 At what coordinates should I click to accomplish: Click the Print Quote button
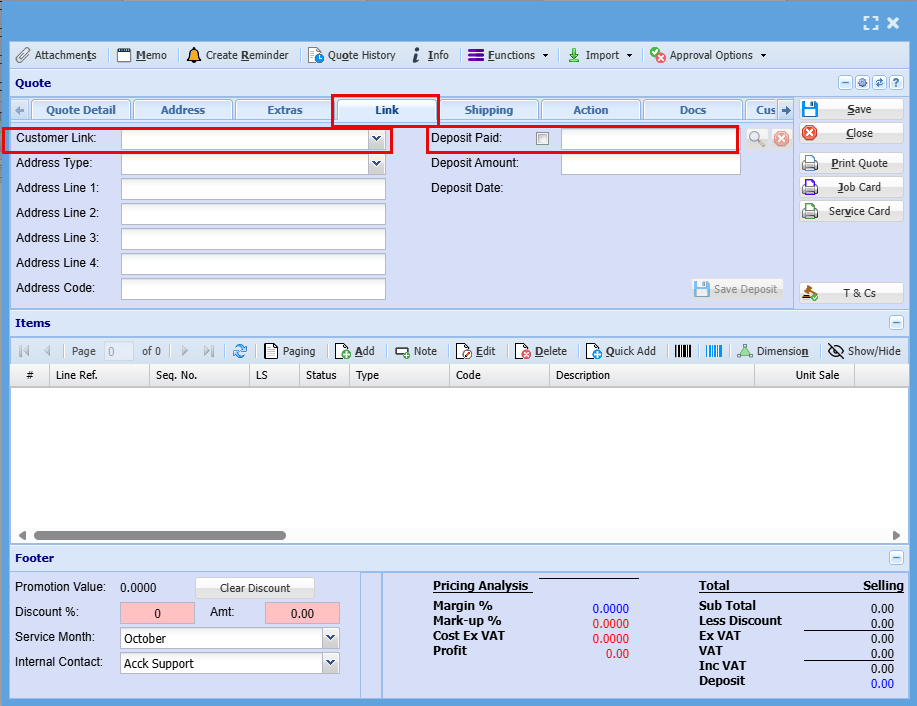coord(851,163)
